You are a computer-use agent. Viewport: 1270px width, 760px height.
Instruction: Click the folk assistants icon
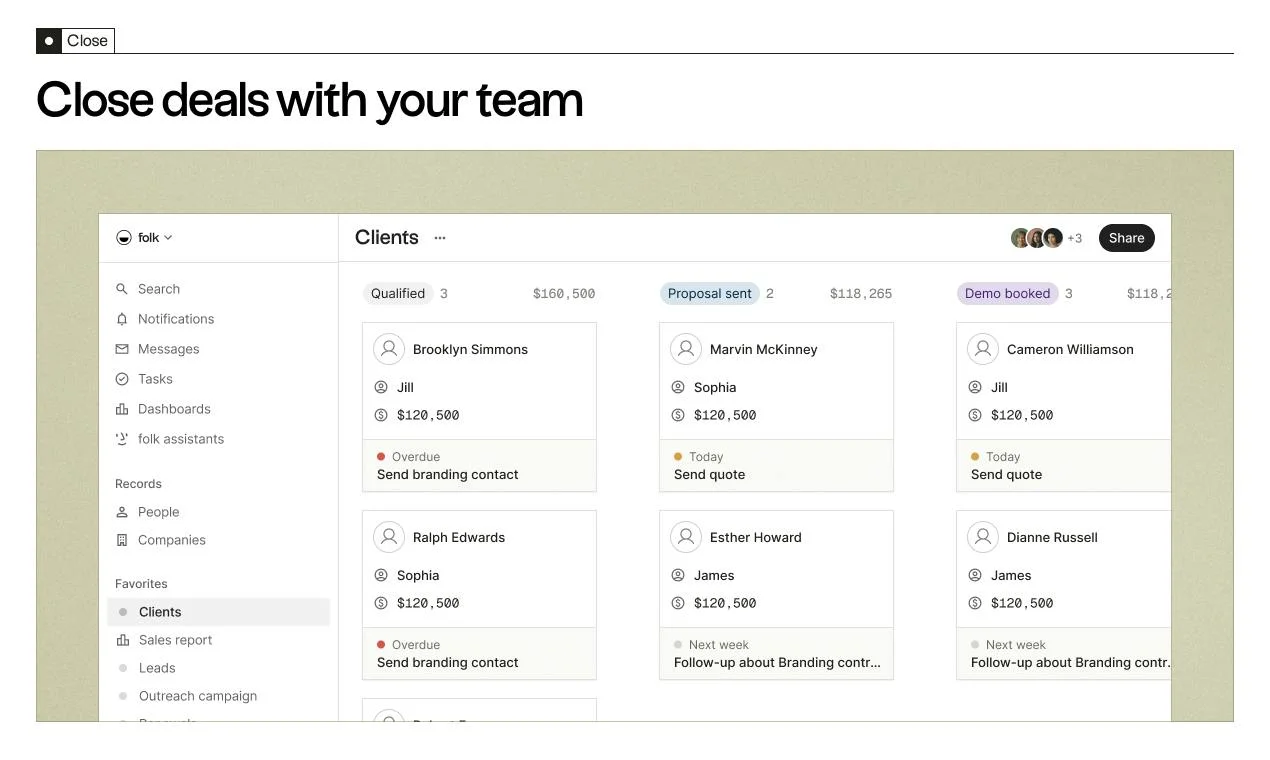click(122, 439)
